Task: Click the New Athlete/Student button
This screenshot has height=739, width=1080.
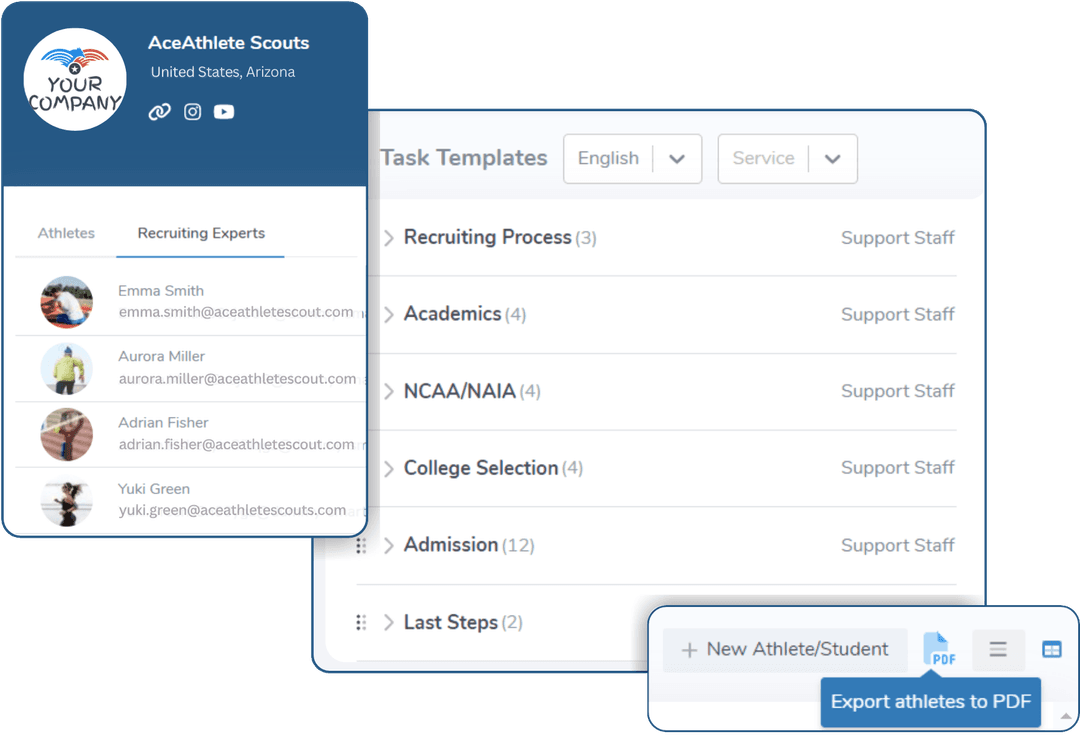Action: tap(785, 650)
